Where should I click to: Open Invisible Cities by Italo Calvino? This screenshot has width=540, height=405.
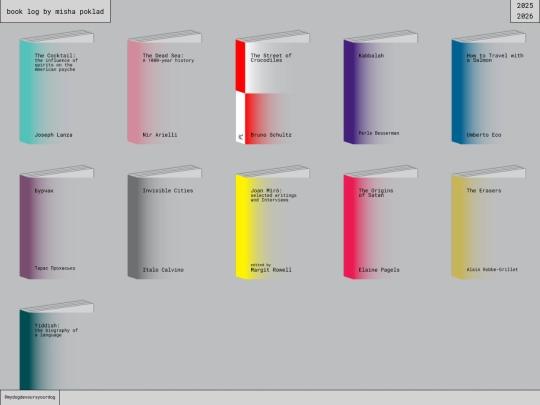point(165,223)
